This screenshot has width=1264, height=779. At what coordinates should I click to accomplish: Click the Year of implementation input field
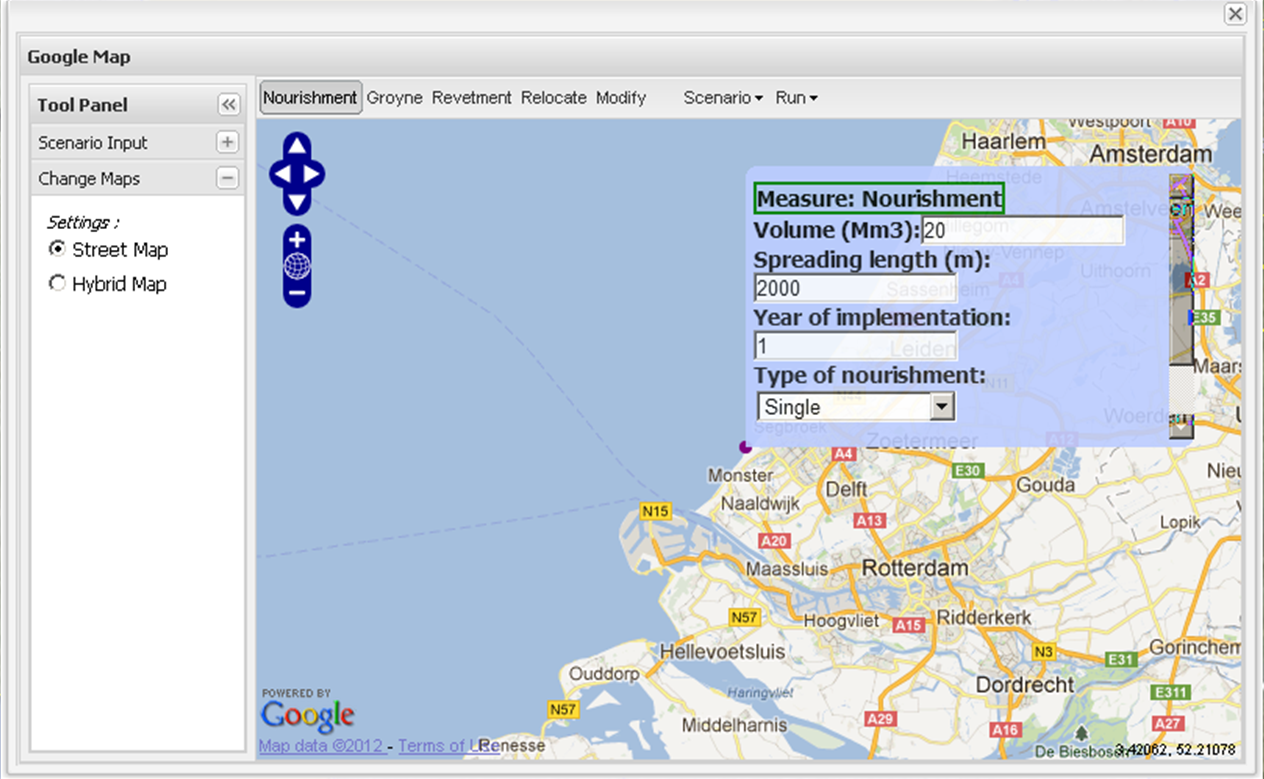pos(856,346)
